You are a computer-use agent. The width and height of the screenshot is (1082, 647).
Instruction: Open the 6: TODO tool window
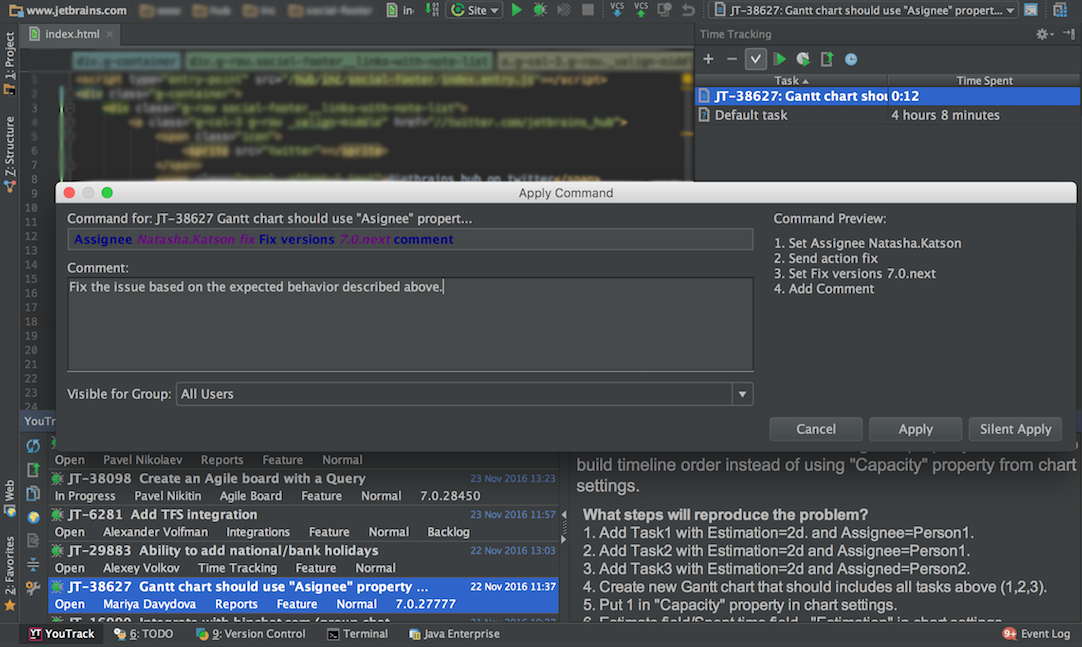(x=144, y=634)
